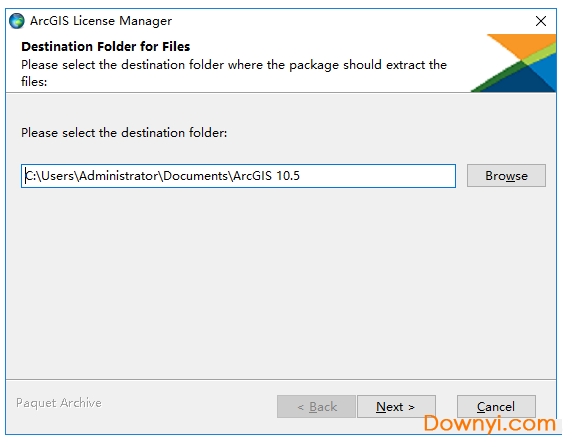Image resolution: width=572 pixels, height=447 pixels.
Task: Click the Esri banner graphic
Action: tap(514, 63)
